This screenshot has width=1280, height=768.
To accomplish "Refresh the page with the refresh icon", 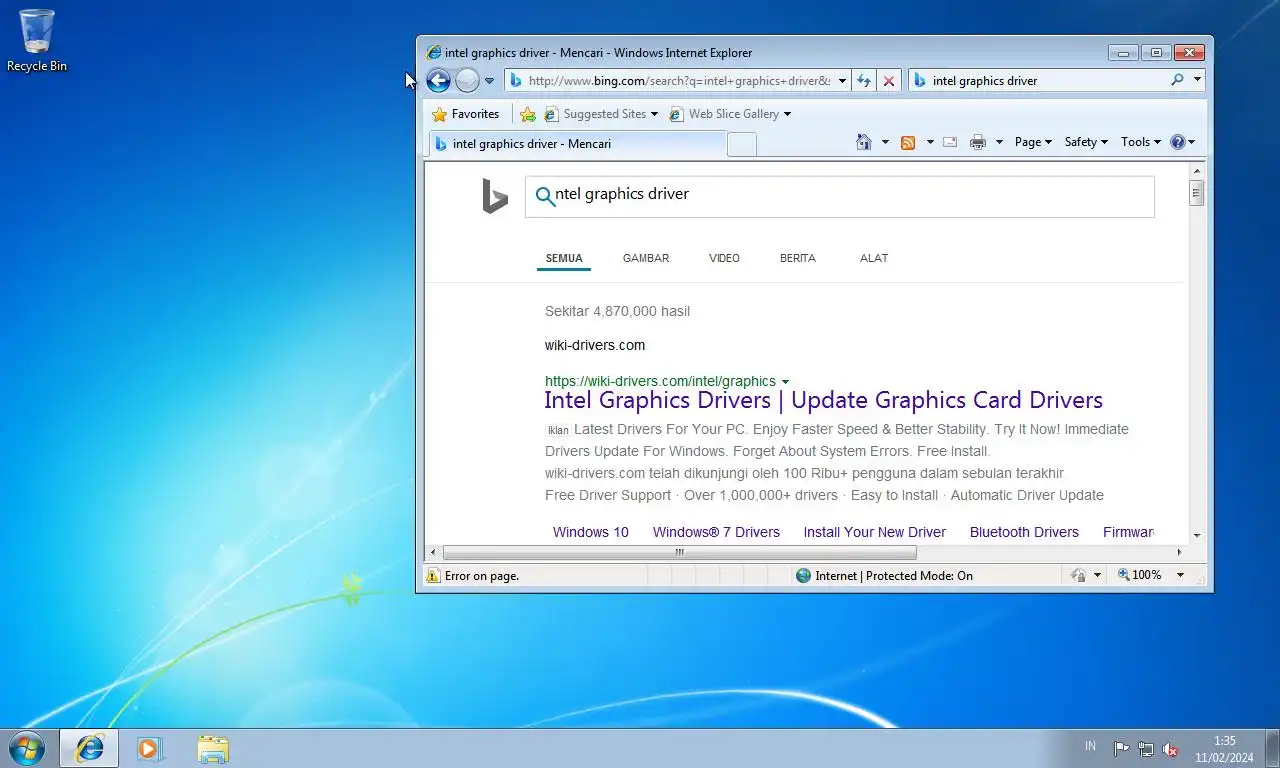I will [864, 81].
